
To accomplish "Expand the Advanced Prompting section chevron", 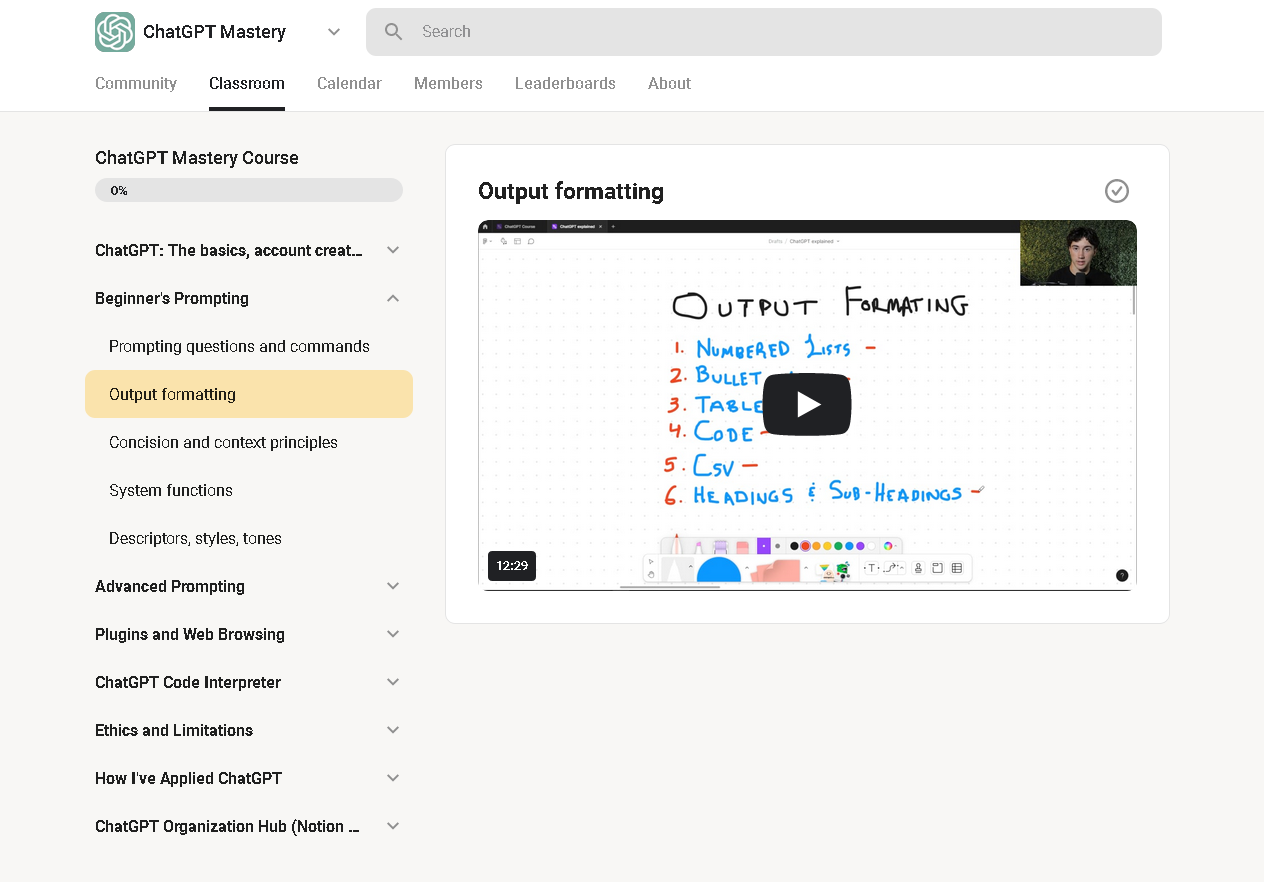I will point(393,586).
